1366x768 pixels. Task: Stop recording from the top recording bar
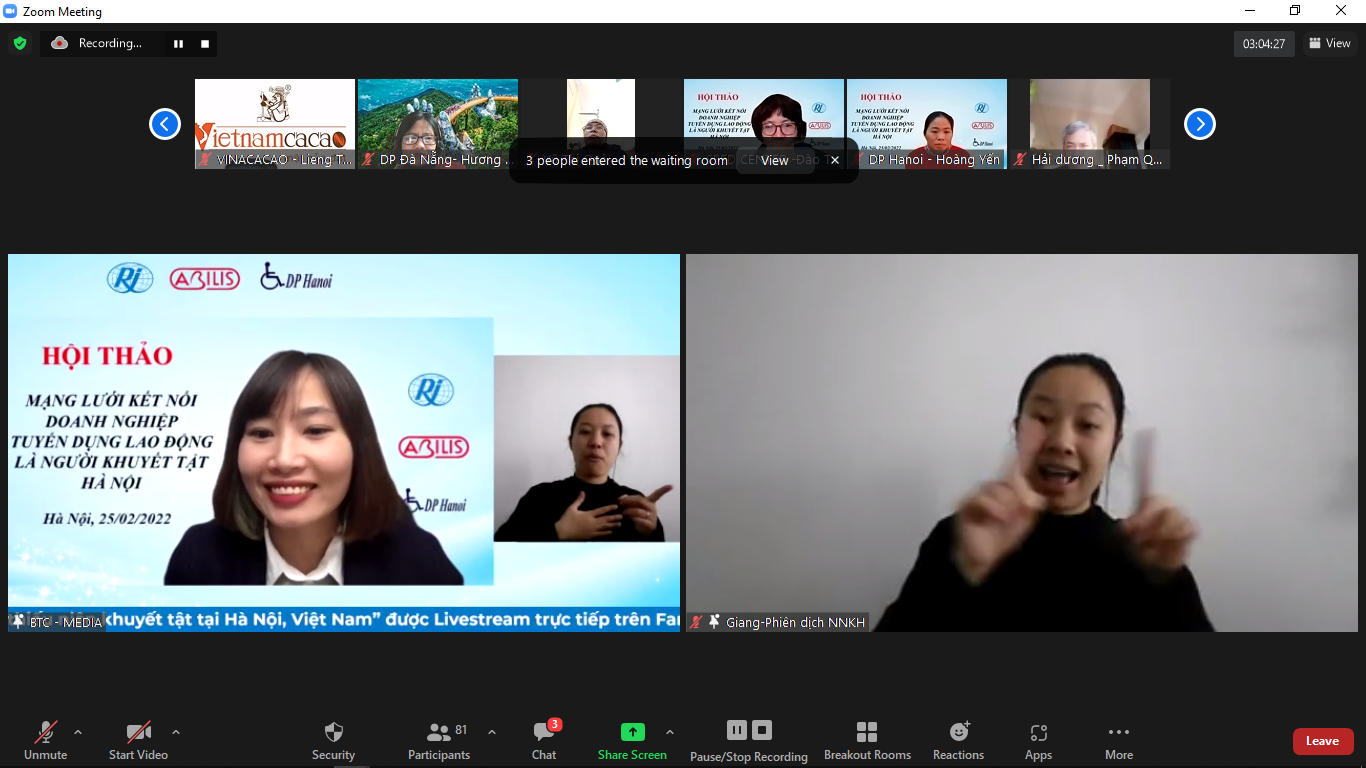tap(205, 44)
